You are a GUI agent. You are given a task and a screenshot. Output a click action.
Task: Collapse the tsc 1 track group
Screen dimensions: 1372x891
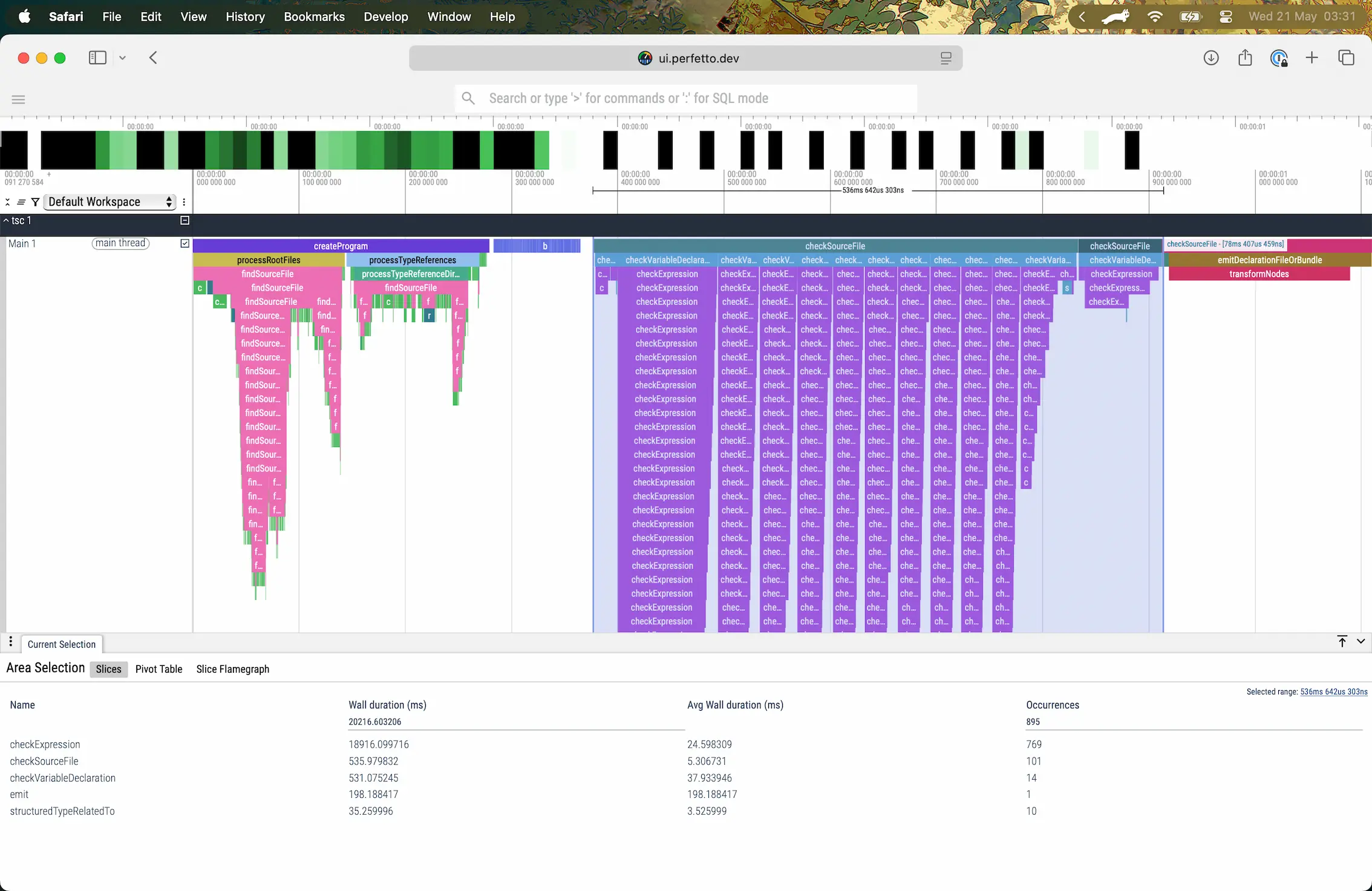pyautogui.click(x=6, y=220)
